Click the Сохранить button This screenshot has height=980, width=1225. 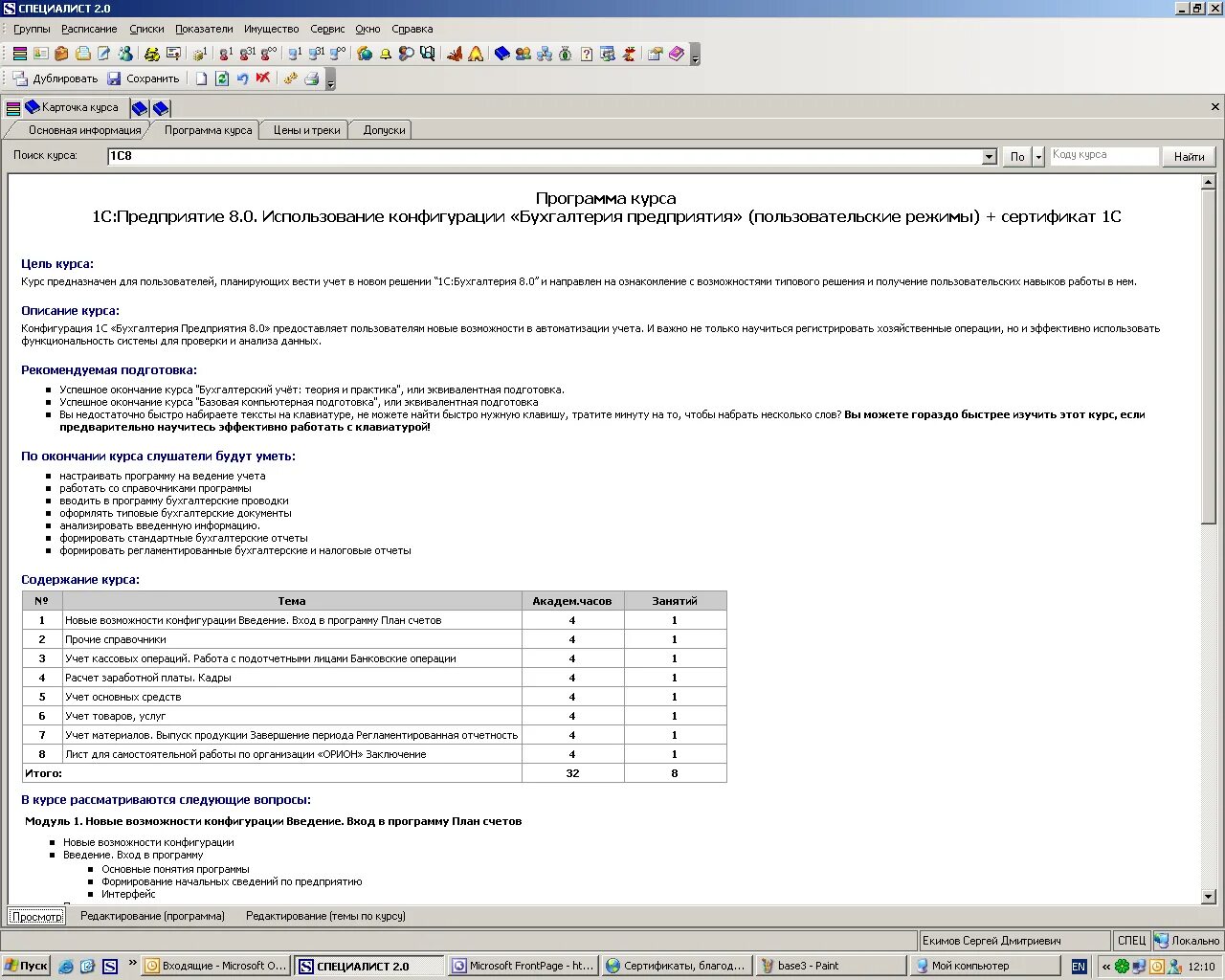click(143, 78)
